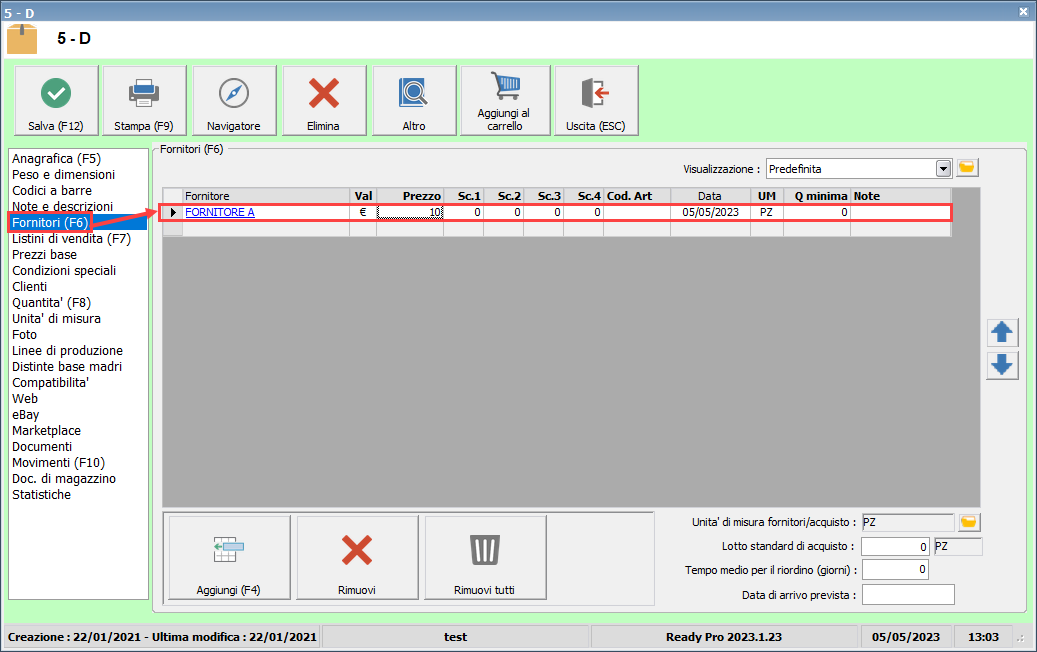Click Uscita (ESC) exit button

coord(597,101)
